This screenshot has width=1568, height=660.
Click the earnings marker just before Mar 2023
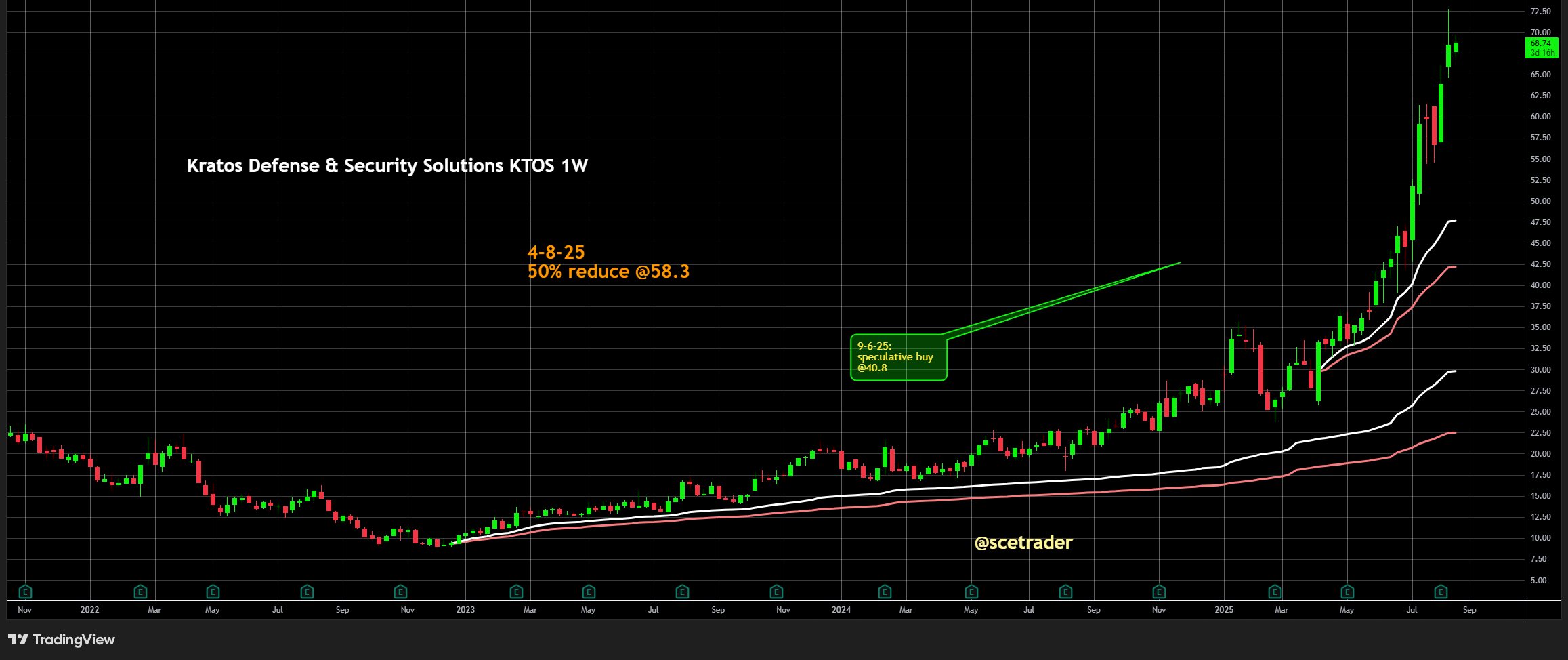pos(516,592)
